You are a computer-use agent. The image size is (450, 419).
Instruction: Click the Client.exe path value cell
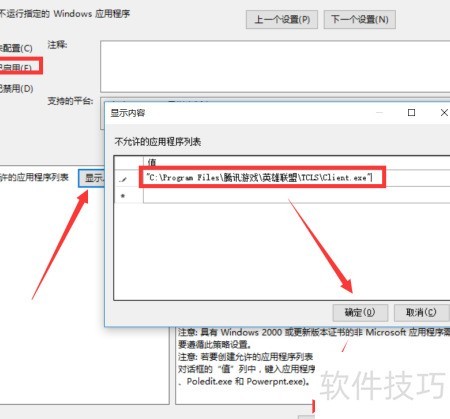click(297, 178)
